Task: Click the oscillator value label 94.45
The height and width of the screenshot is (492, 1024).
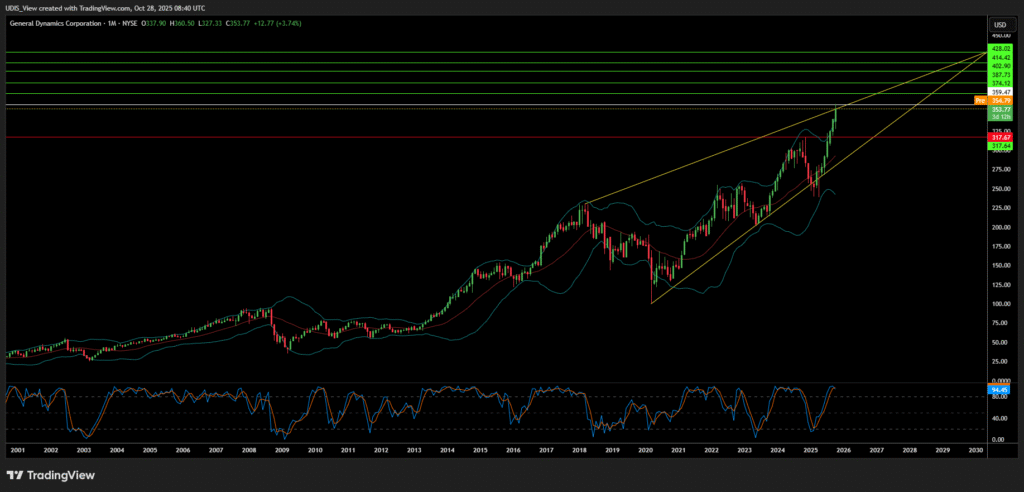Action: click(1001, 387)
